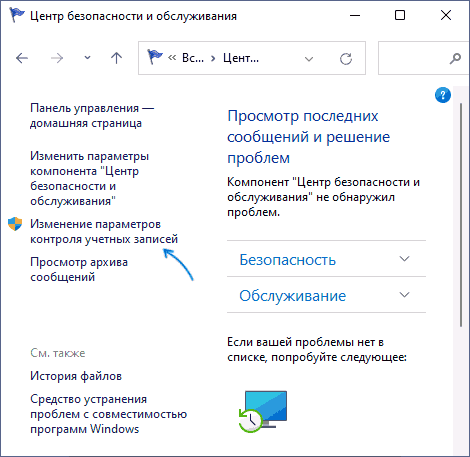This screenshot has width=470, height=457.
Task: Open Изменить параметры компонента link
Action: click(x=89, y=178)
